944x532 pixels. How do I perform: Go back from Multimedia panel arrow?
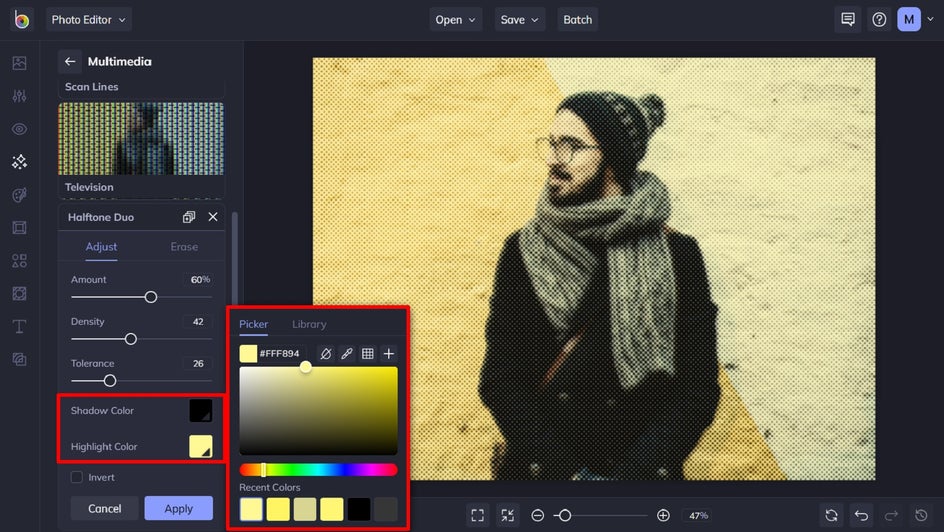70,61
